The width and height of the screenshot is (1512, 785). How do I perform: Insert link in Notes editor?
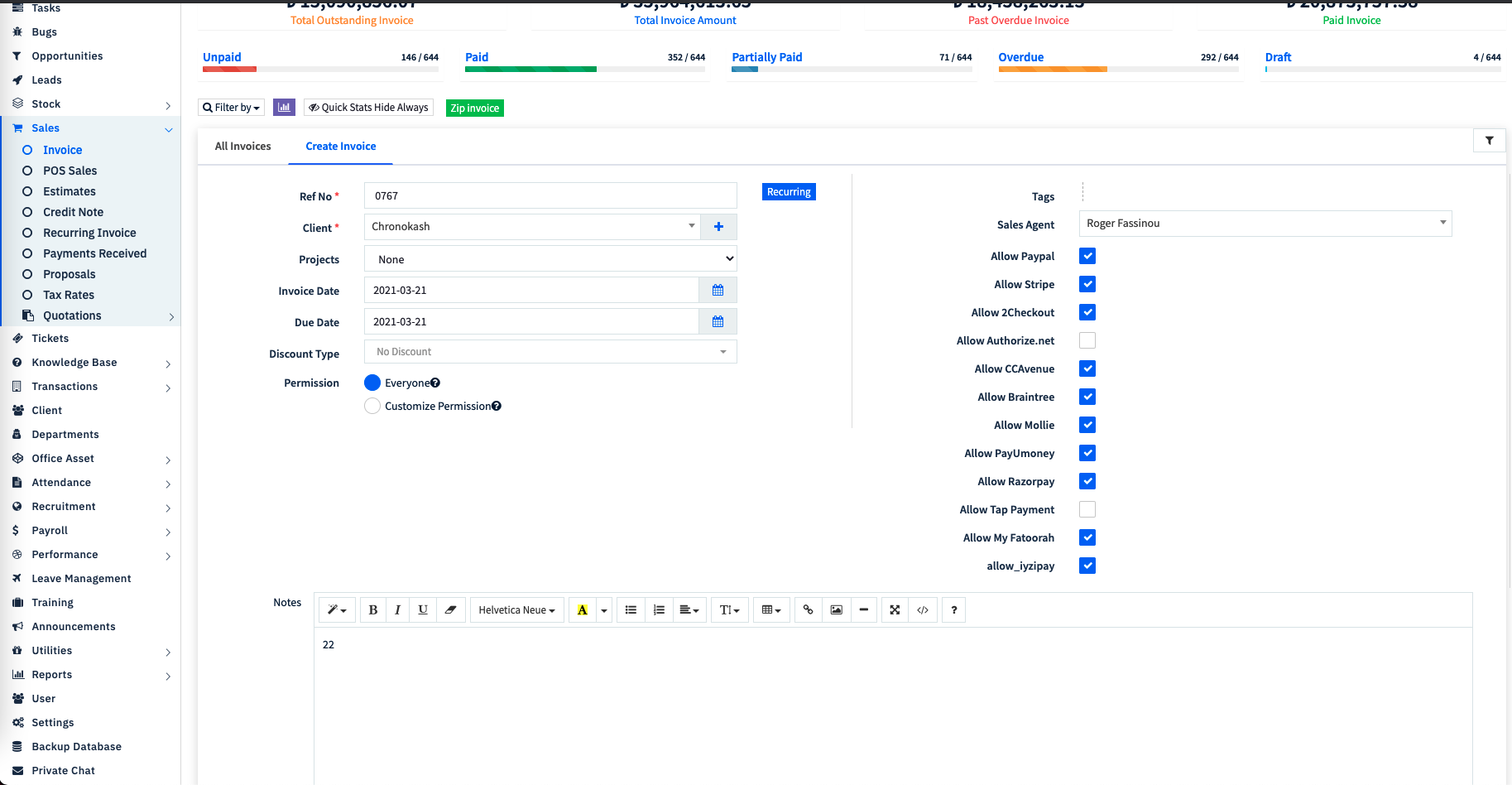[x=808, y=610]
